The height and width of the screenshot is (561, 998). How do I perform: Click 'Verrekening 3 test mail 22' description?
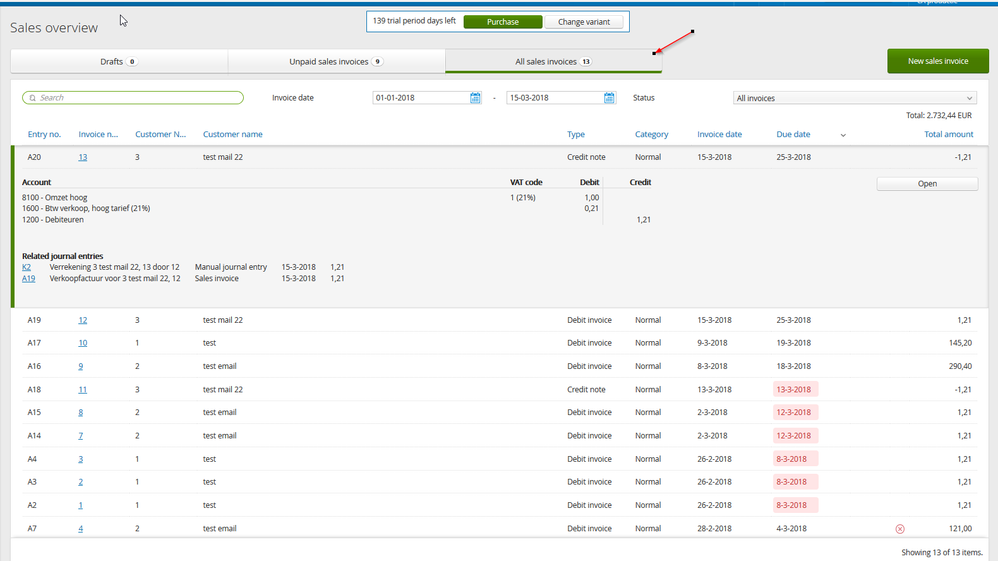tap(115, 267)
